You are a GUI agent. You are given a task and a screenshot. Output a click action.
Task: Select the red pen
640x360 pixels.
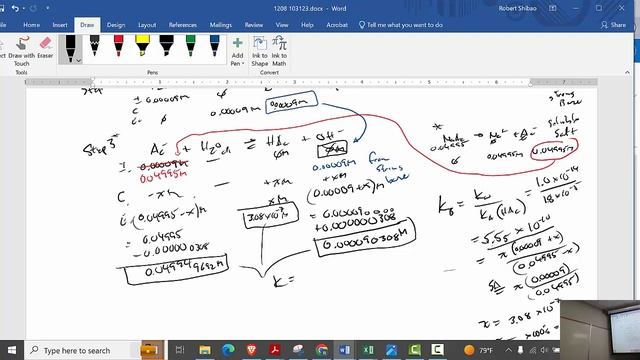tap(118, 46)
